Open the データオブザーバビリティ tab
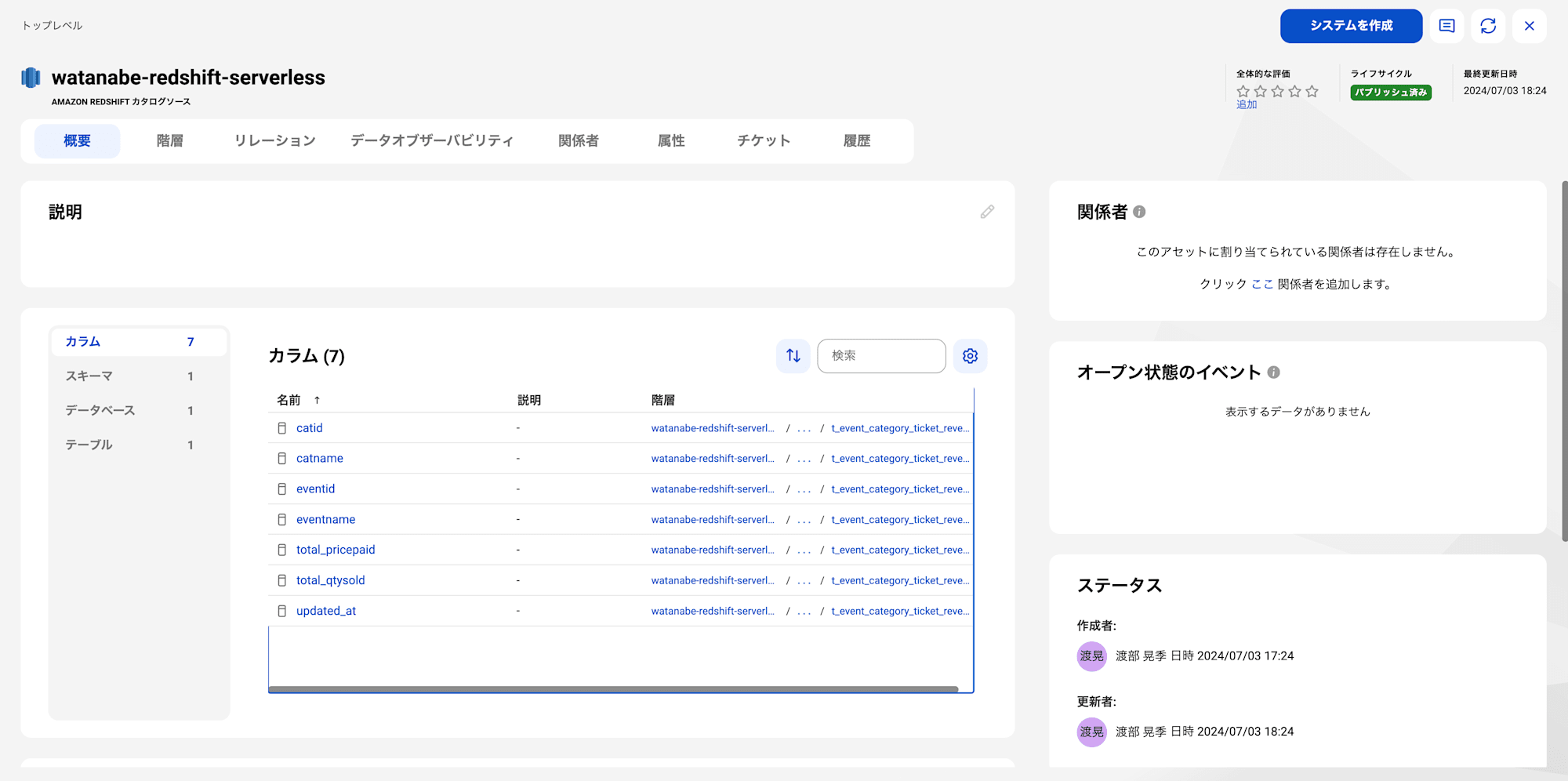 432,141
